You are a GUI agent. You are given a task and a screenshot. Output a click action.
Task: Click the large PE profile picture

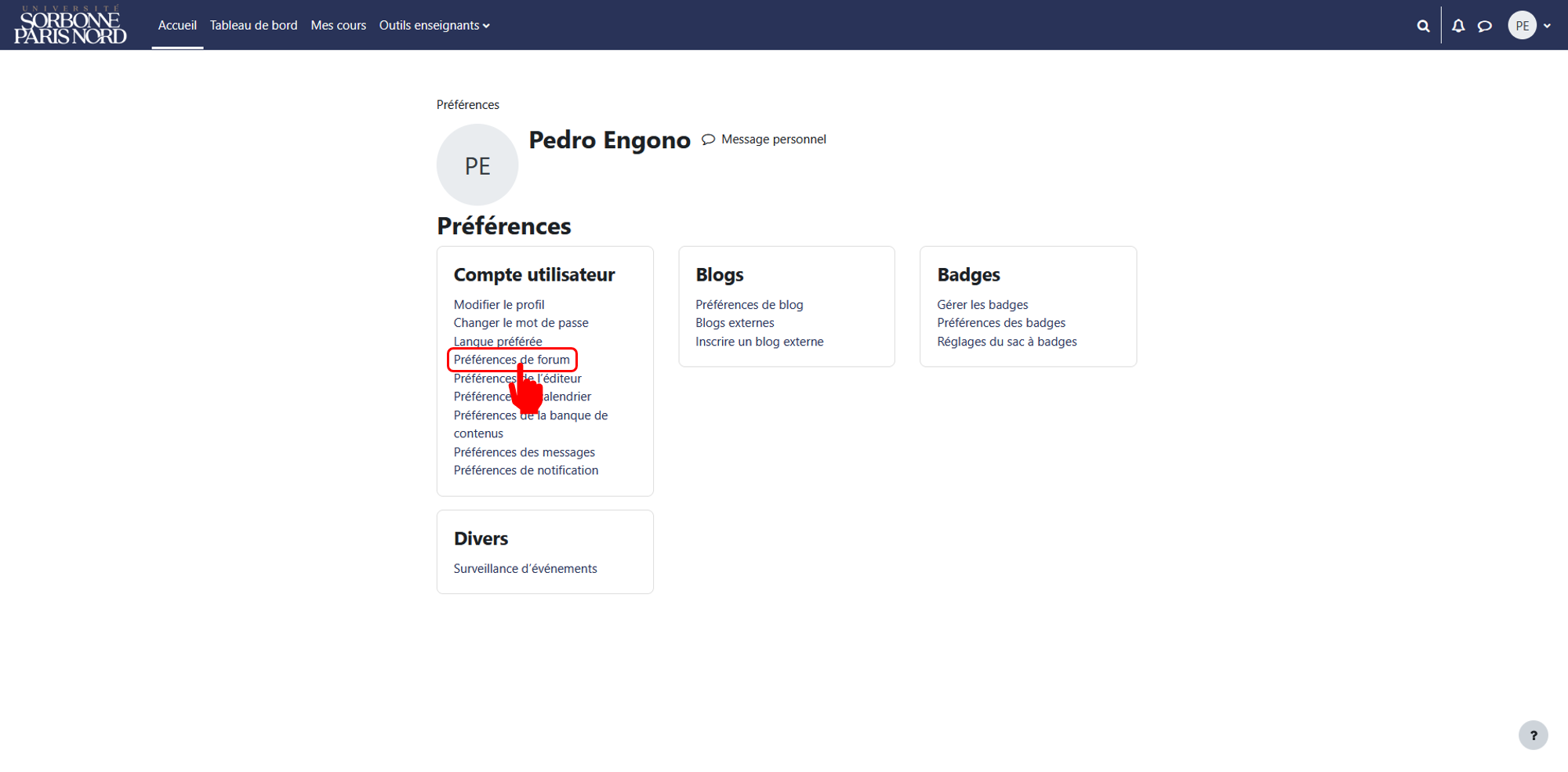477,165
